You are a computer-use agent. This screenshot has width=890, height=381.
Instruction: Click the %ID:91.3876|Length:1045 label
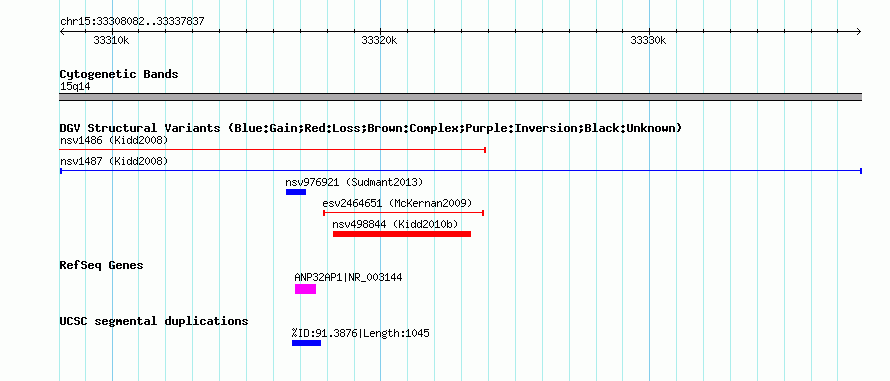coord(361,333)
